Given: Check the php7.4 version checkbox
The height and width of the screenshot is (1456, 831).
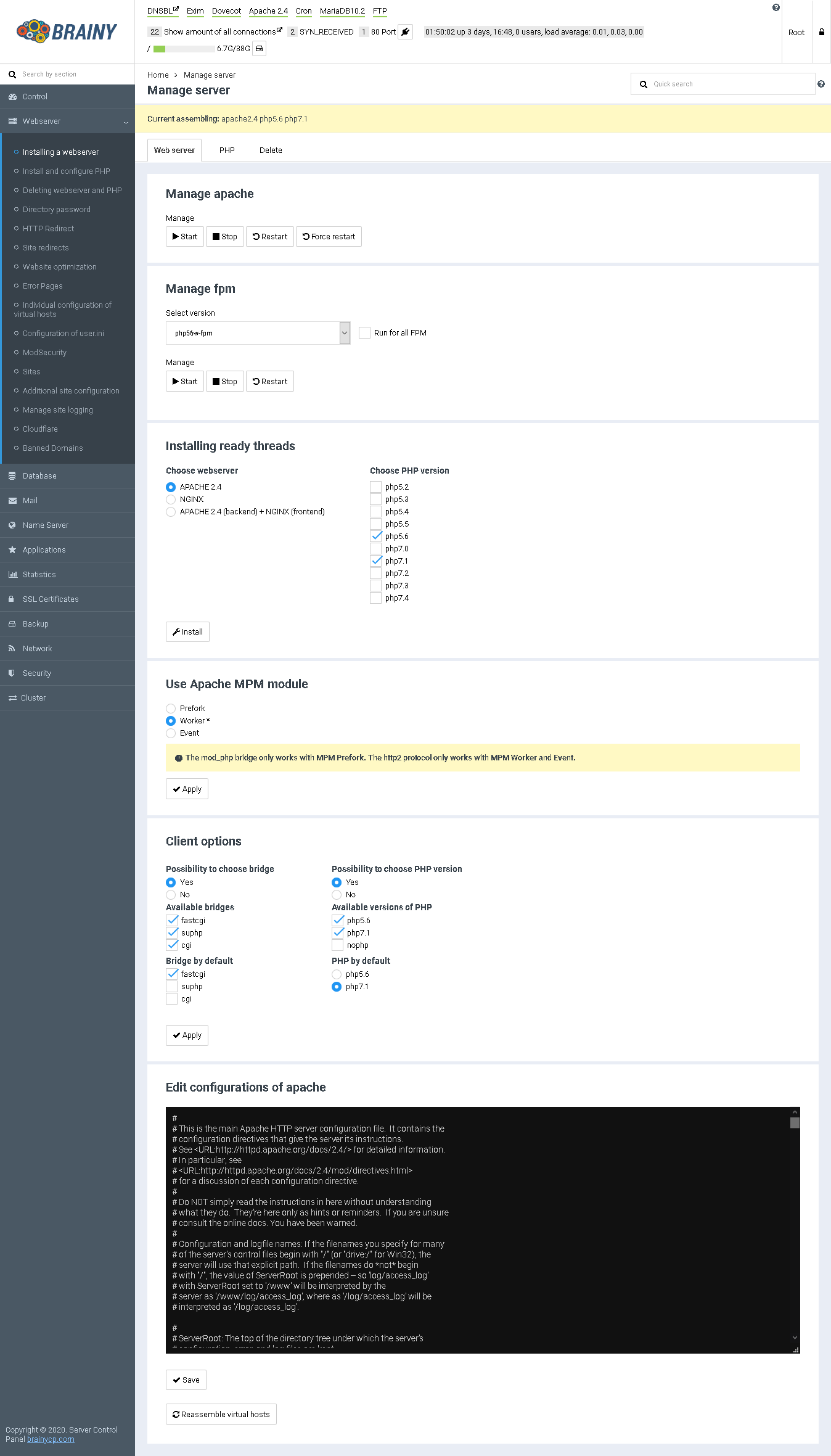Looking at the screenshot, I should pos(376,598).
